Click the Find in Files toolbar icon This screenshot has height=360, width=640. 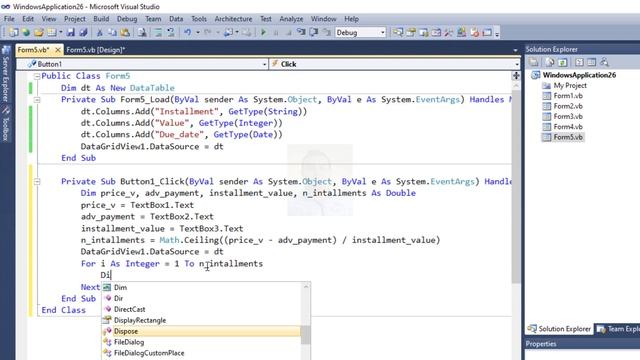[x=142, y=32]
